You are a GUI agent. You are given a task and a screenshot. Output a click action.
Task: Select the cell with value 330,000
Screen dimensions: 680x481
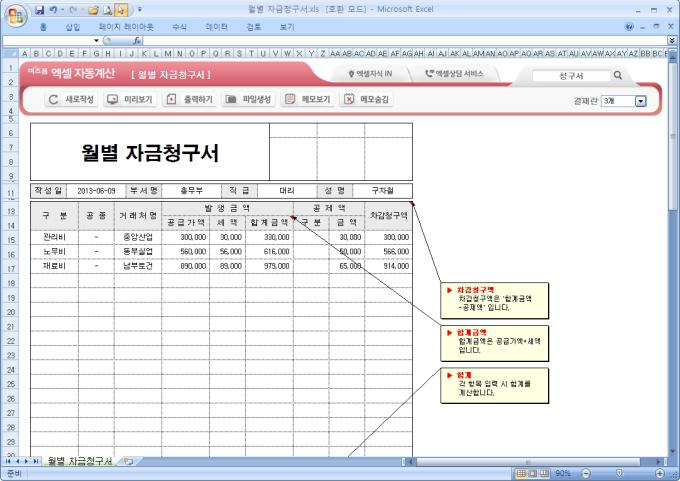pos(269,237)
